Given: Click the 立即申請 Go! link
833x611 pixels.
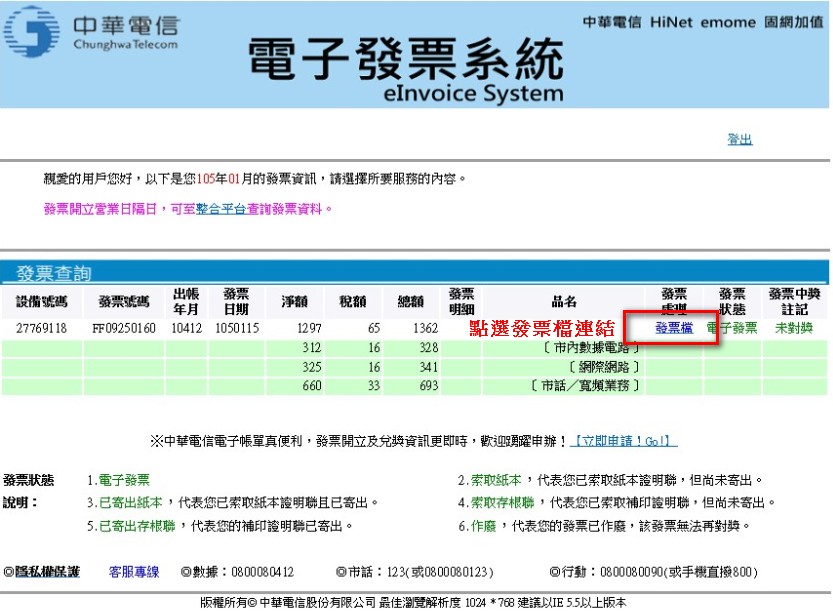Looking at the screenshot, I should coord(624,441).
